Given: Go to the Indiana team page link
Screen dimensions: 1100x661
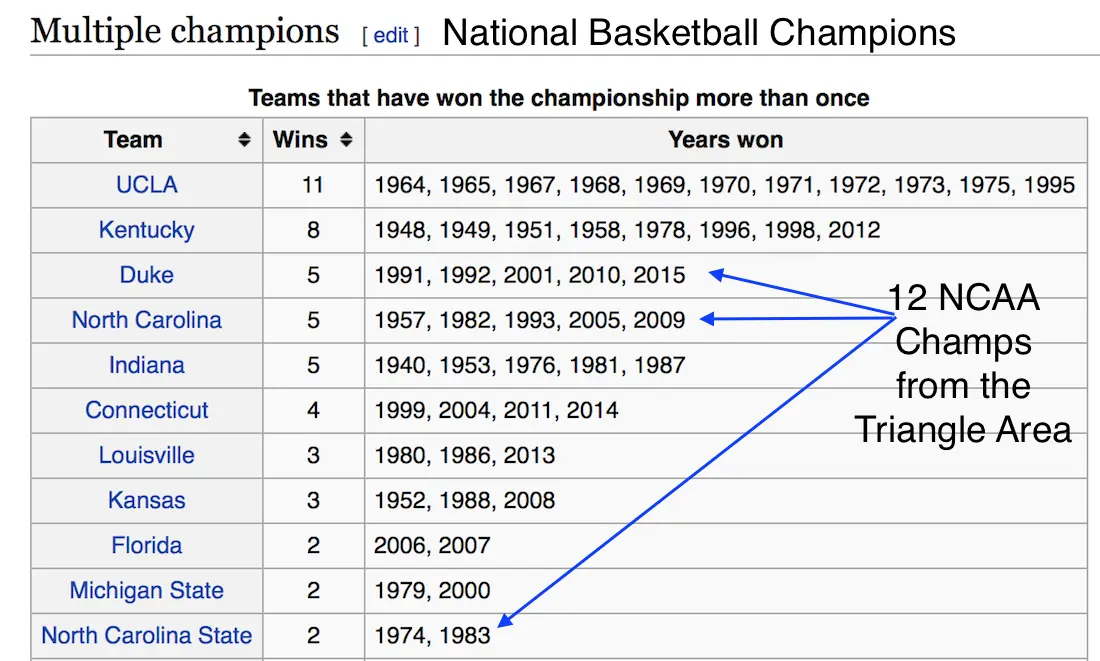Looking at the screenshot, I should point(147,365).
